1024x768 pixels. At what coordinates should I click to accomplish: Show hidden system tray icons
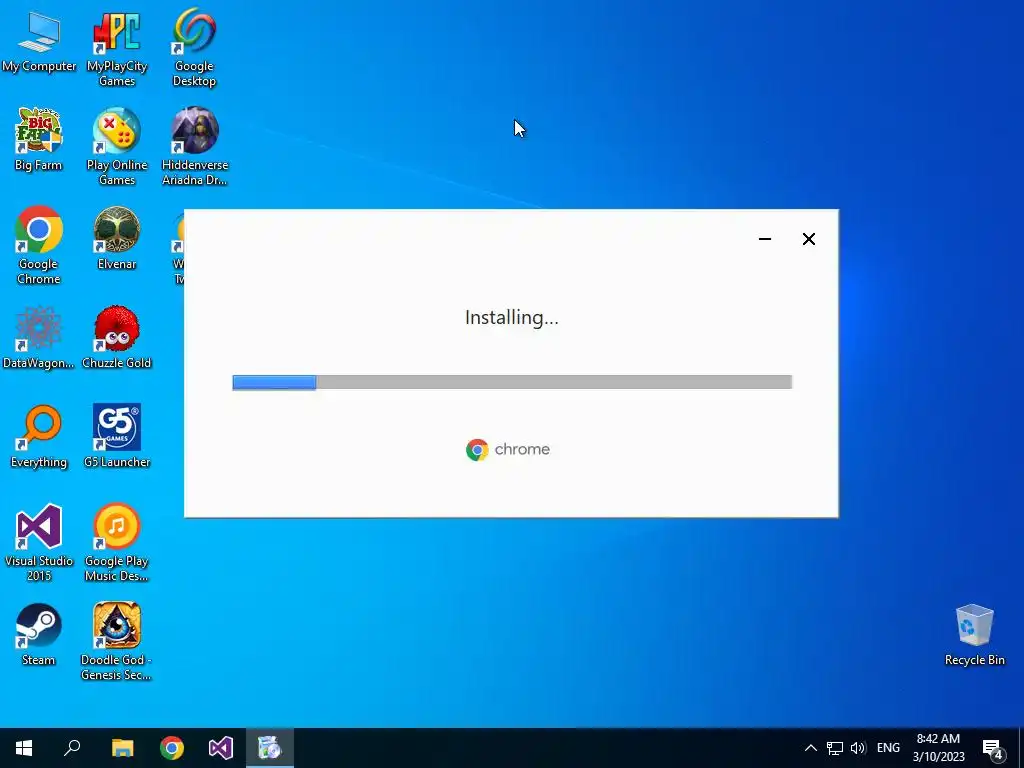tap(810, 748)
